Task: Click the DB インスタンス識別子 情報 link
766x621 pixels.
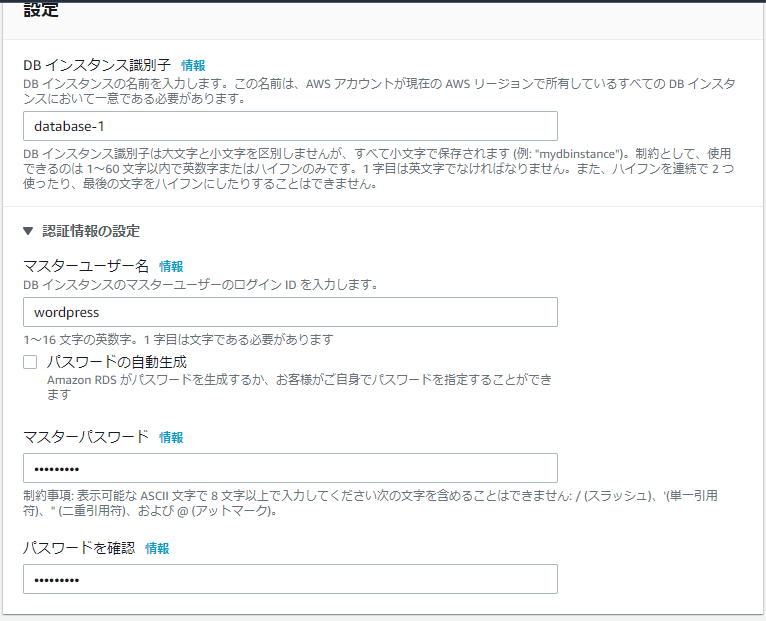Action: [x=193, y=65]
